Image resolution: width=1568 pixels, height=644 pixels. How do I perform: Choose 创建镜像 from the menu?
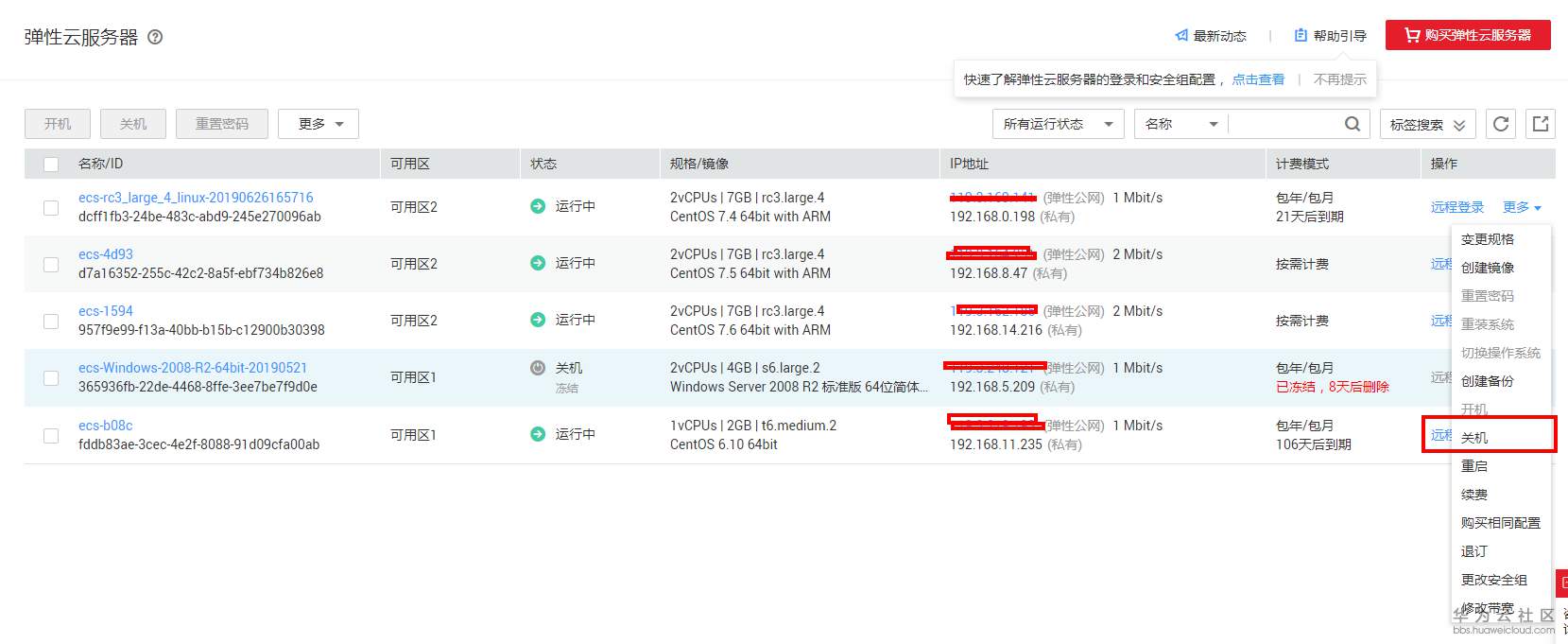pyautogui.click(x=1488, y=268)
